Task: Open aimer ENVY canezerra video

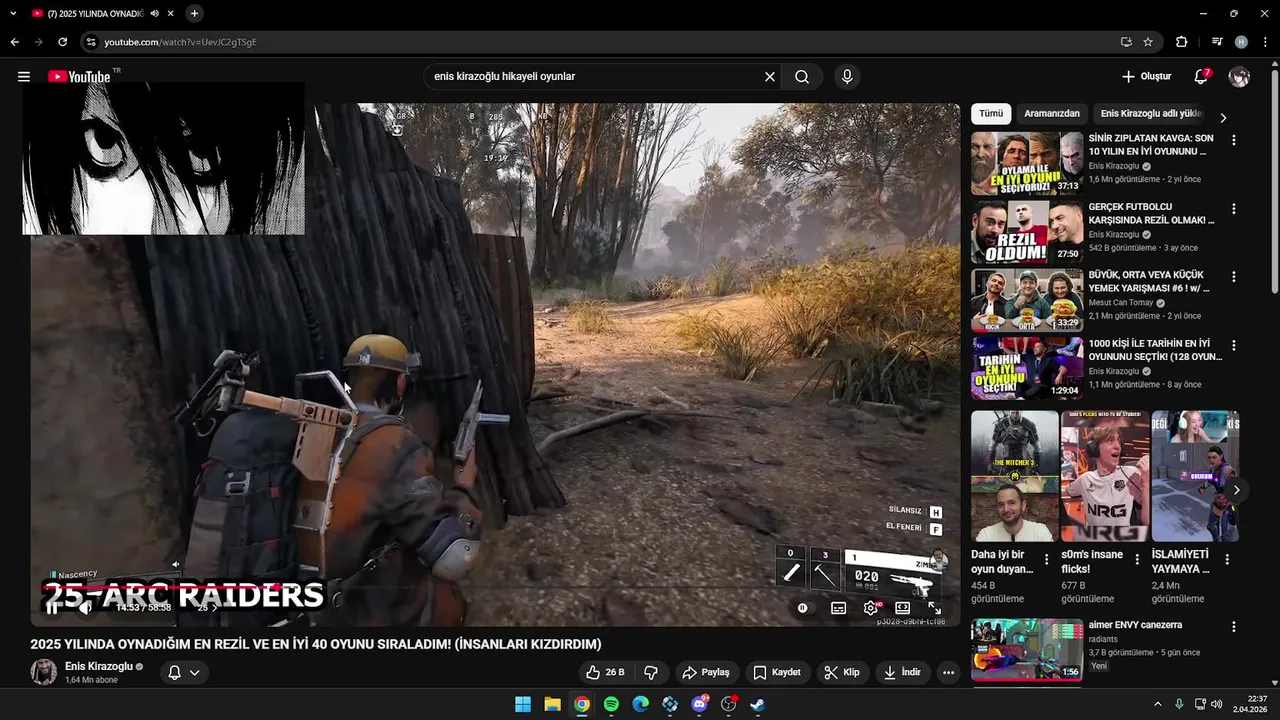Action: pyautogui.click(x=1027, y=650)
